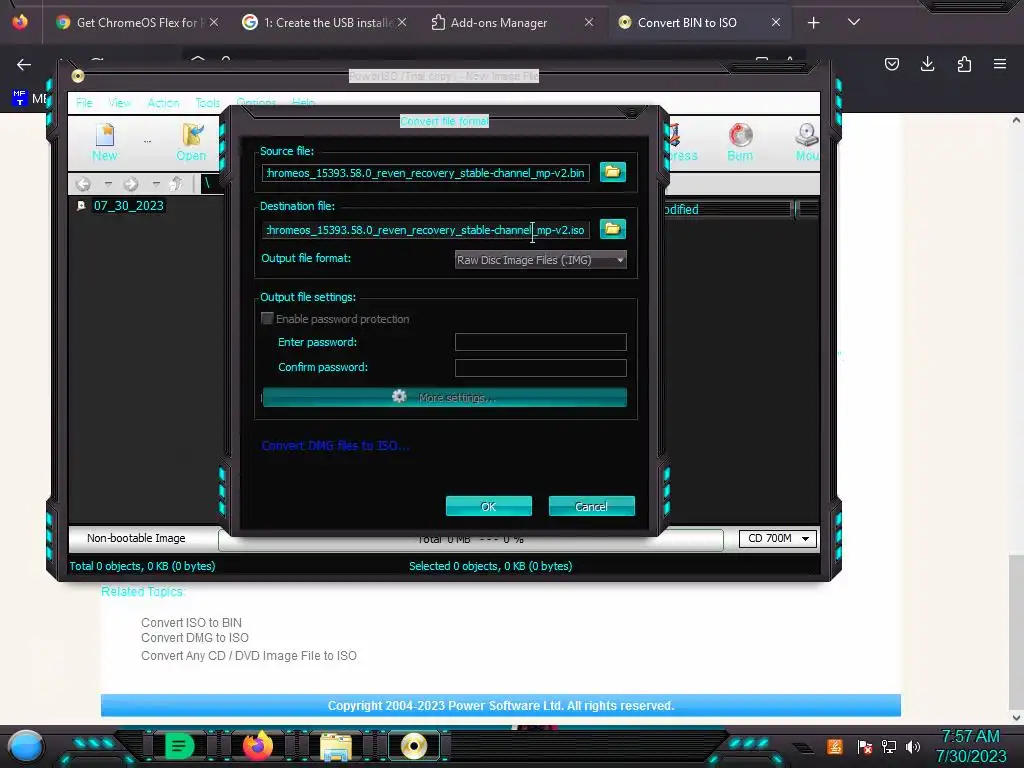Open Firefox hamburger application menu
Screen dimensions: 1024x768
(1000, 64)
